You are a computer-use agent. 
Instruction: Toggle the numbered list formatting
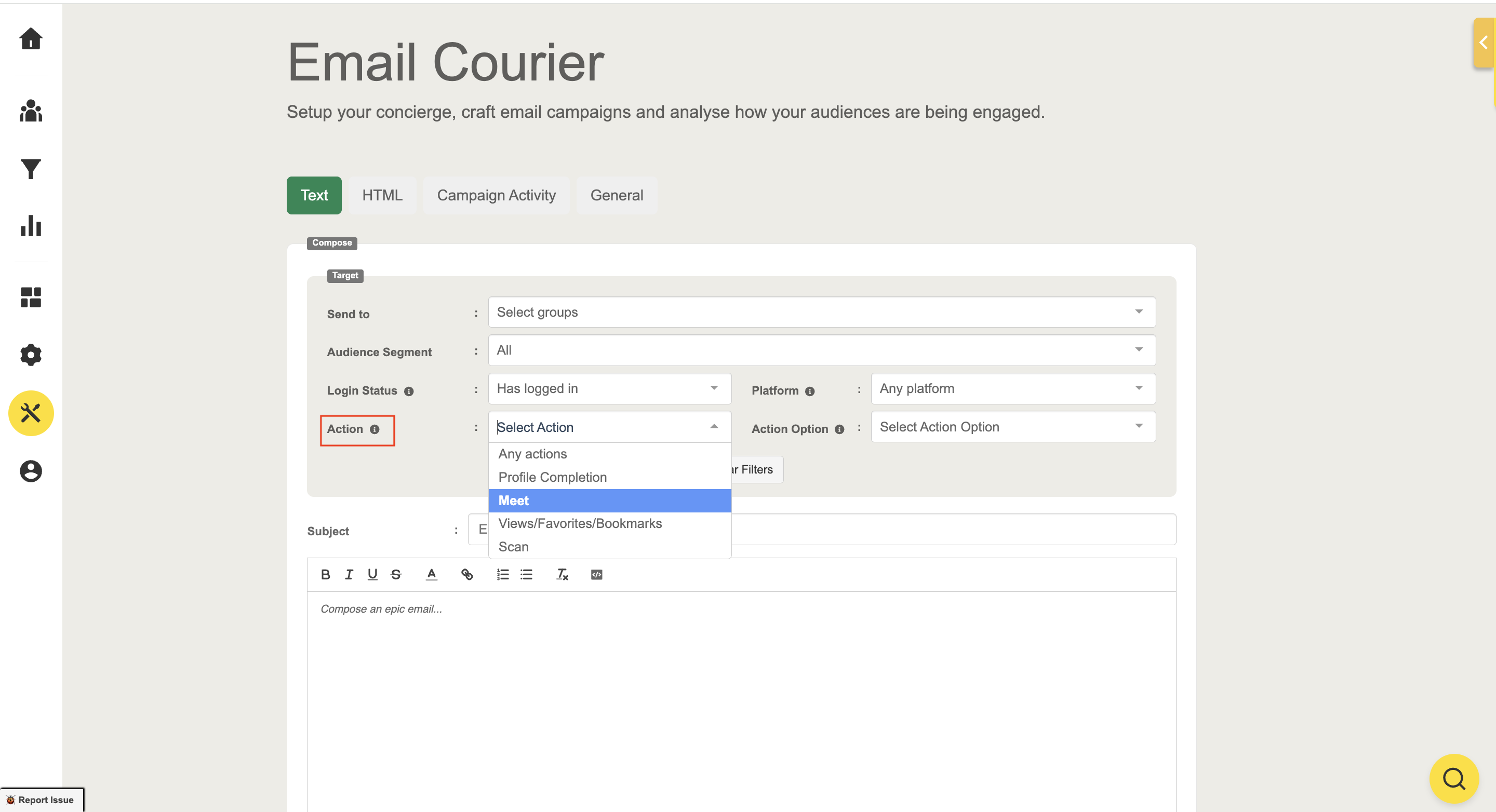[502, 575]
